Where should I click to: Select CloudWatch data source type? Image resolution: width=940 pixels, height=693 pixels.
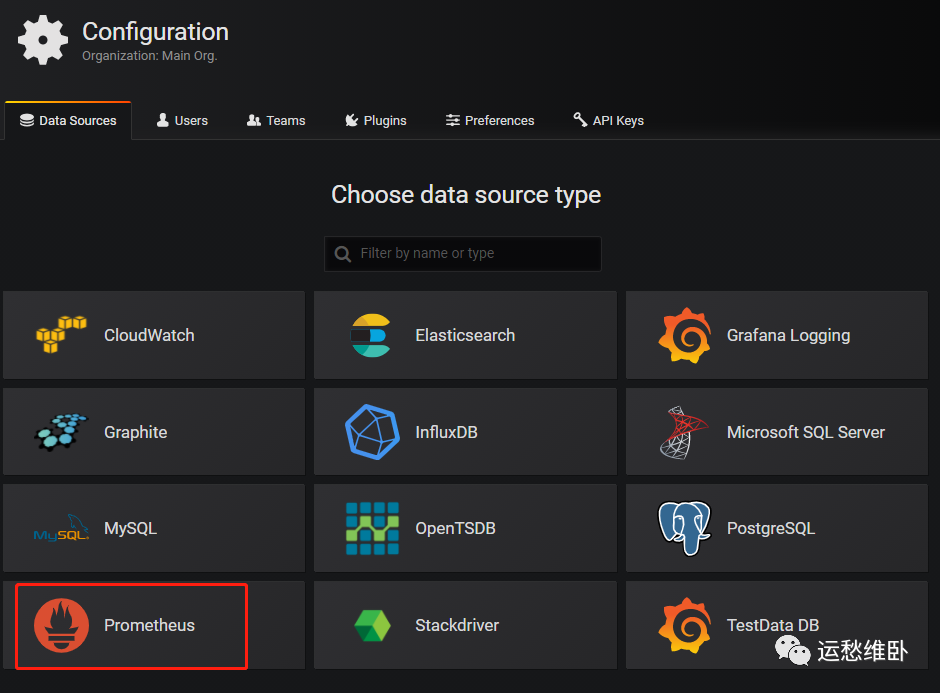[x=154, y=335]
